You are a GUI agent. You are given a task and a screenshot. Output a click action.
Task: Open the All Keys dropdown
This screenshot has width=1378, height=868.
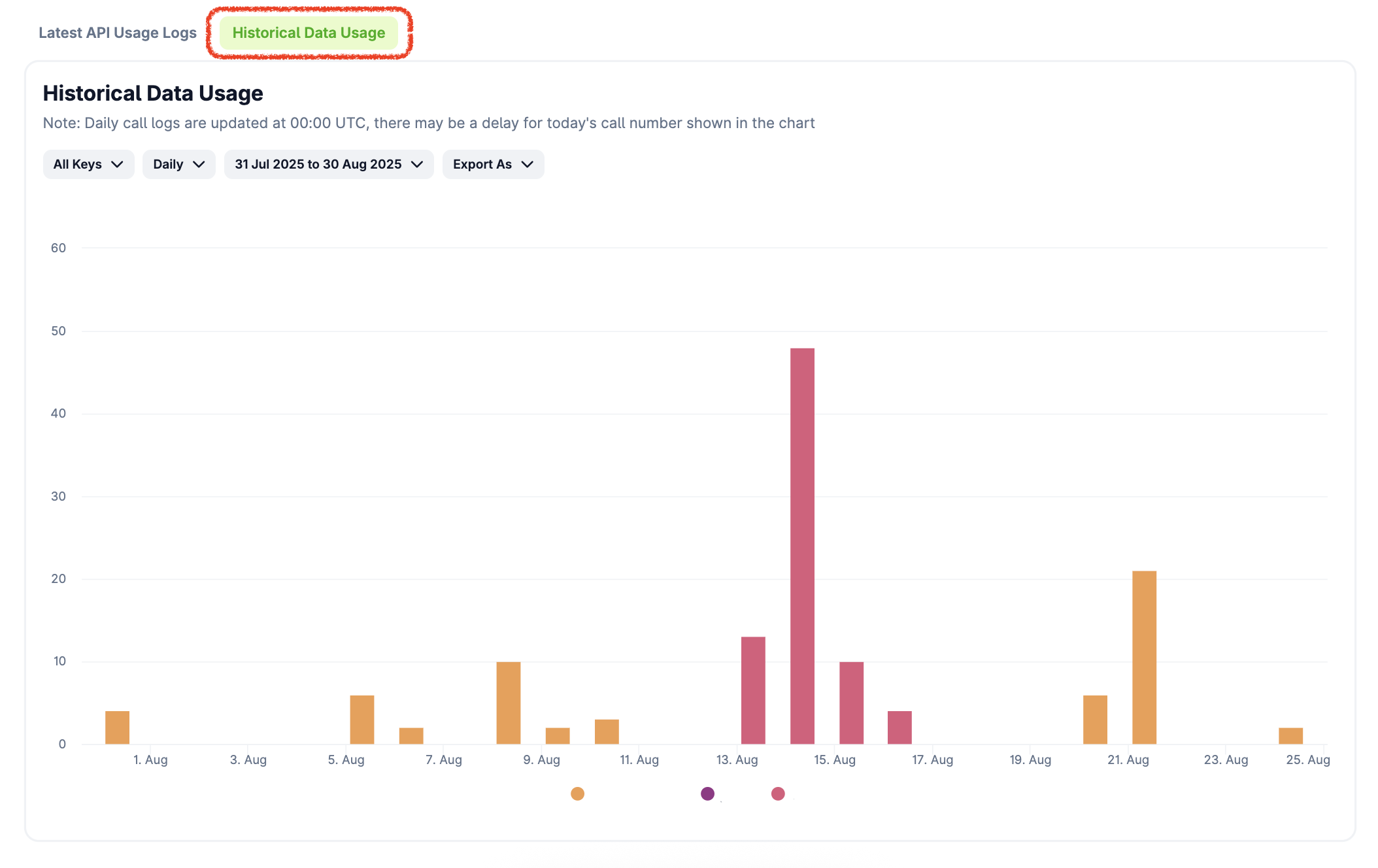pyautogui.click(x=88, y=164)
